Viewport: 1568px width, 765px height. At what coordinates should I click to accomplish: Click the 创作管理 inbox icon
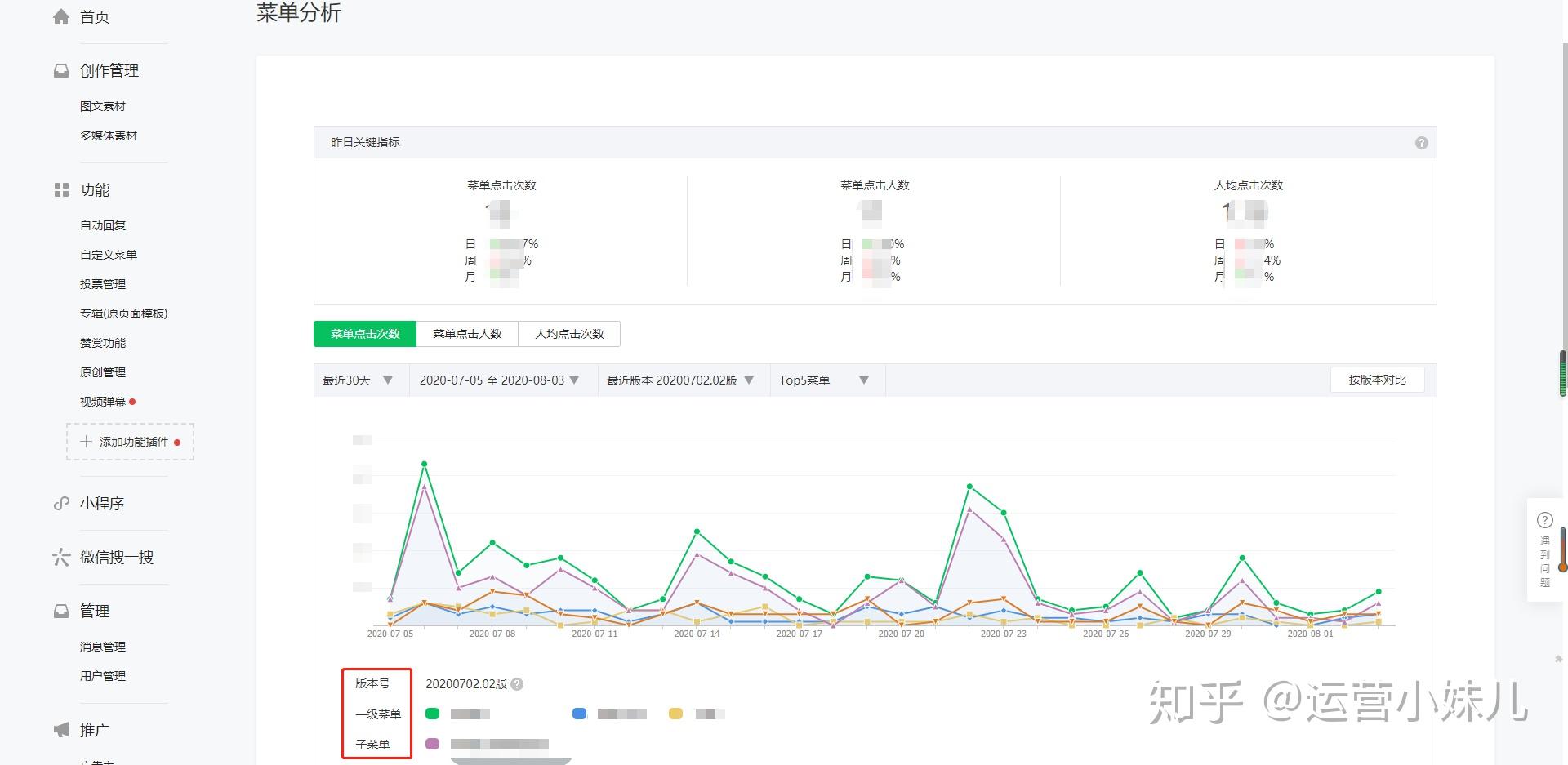pyautogui.click(x=61, y=71)
